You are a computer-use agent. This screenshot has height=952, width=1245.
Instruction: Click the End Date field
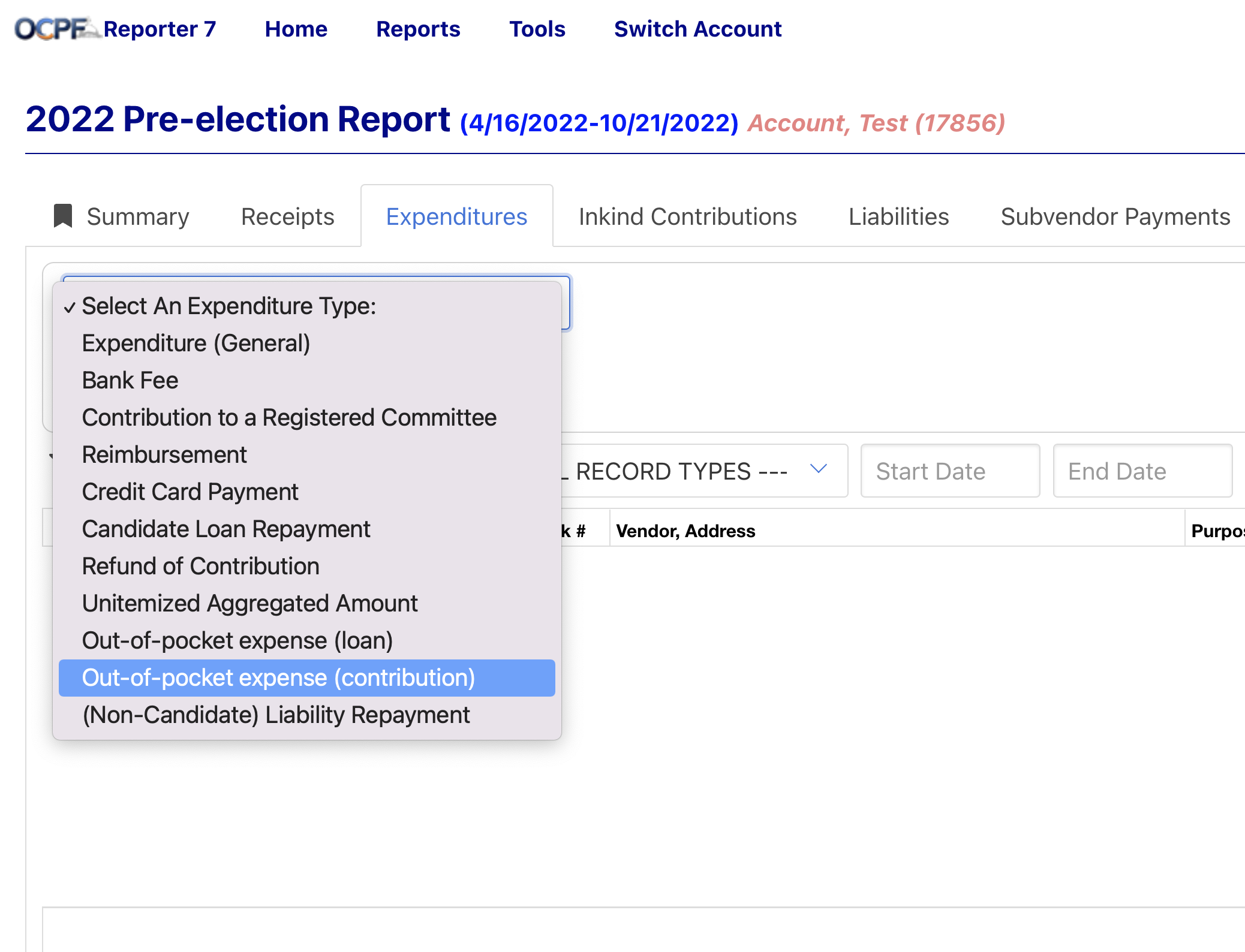[x=1142, y=471]
